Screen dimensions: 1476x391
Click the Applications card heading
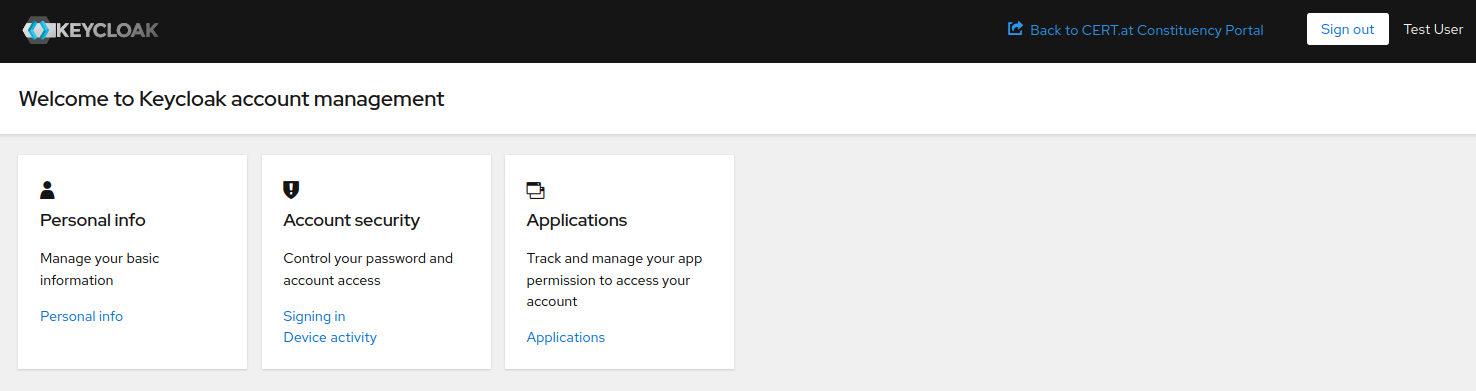tap(577, 220)
